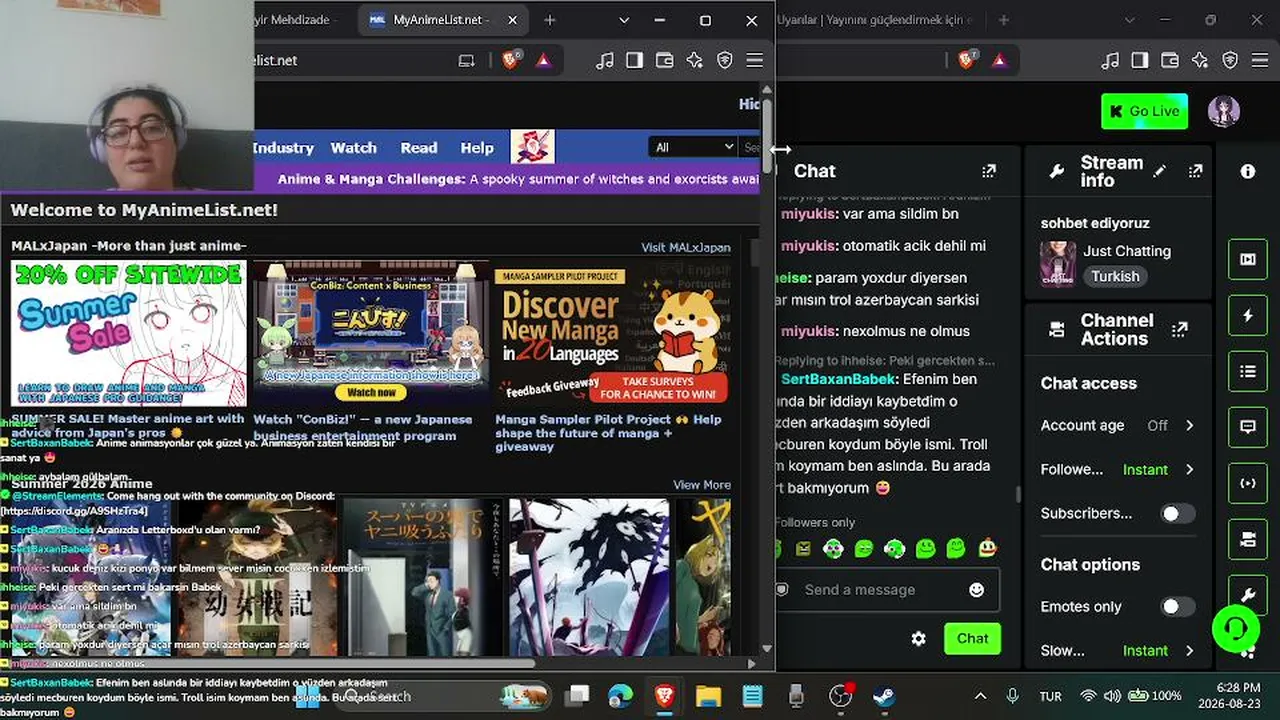This screenshot has width=1280, height=720.
Task: Click the list icon in Kick sidebar
Action: coord(1248,372)
